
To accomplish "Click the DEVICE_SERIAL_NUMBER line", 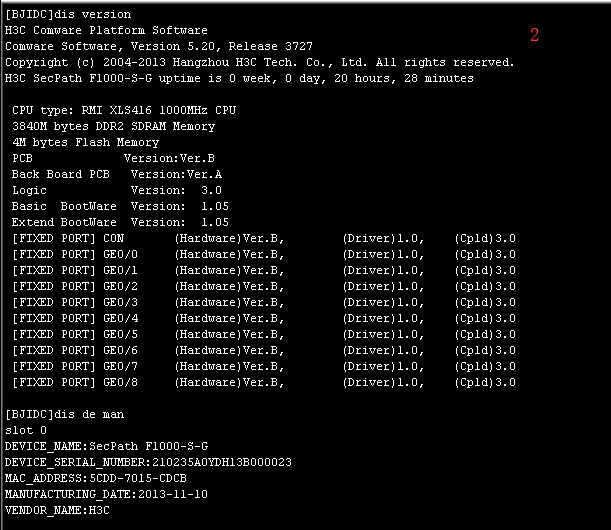I will (148, 462).
